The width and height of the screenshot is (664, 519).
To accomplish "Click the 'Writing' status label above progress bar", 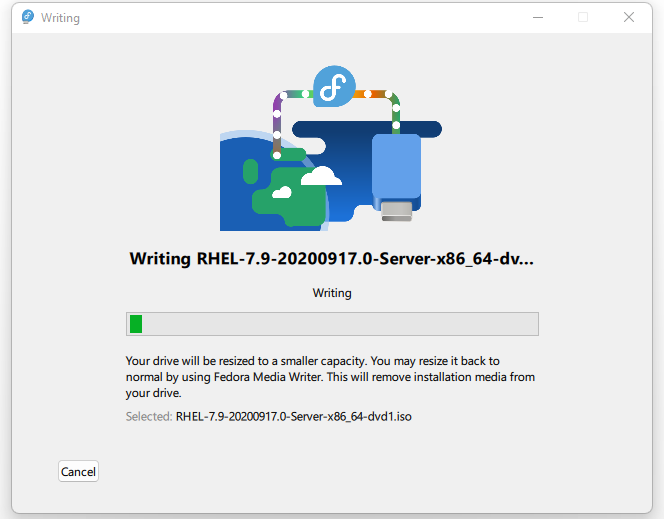I will click(332, 293).
